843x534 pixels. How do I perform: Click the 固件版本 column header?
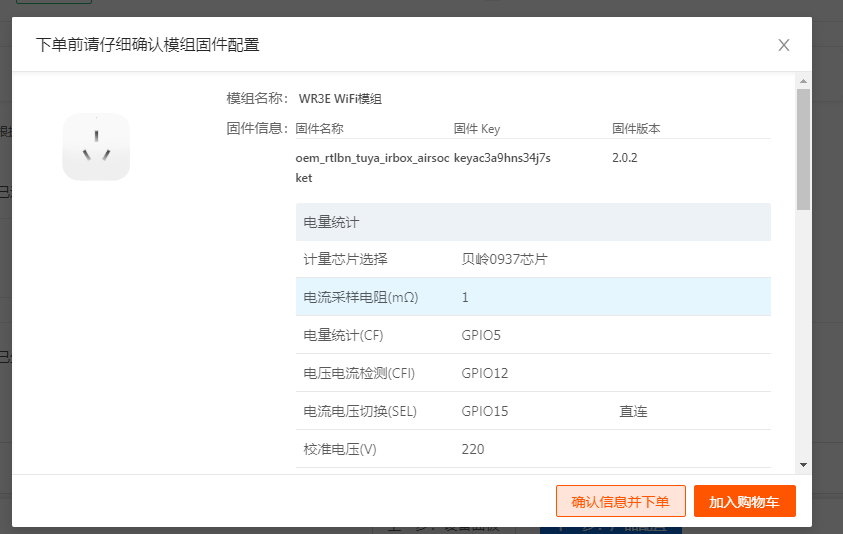636,129
